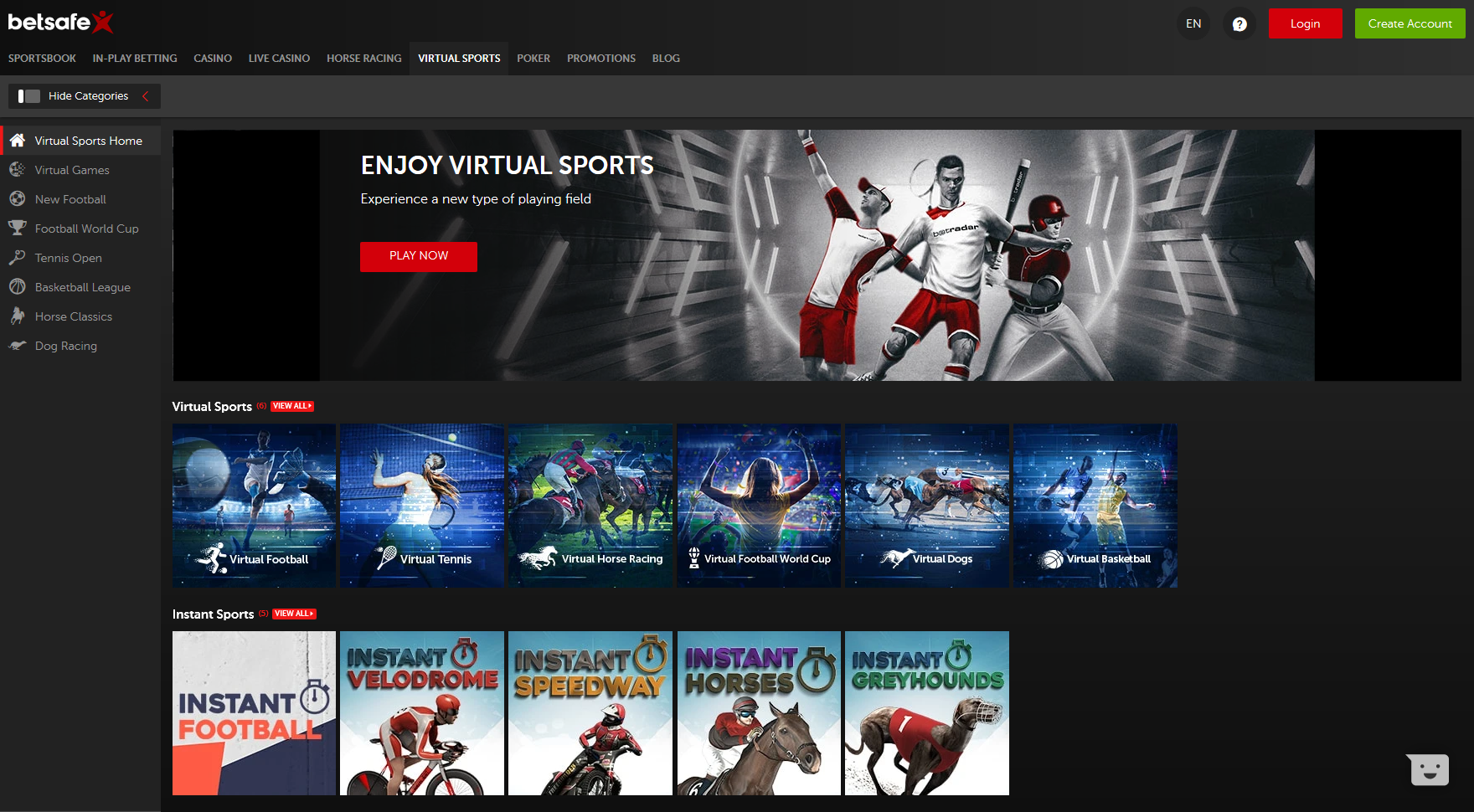This screenshot has width=1474, height=812.
Task: Click the Tennis Open racket icon
Action: (18, 257)
